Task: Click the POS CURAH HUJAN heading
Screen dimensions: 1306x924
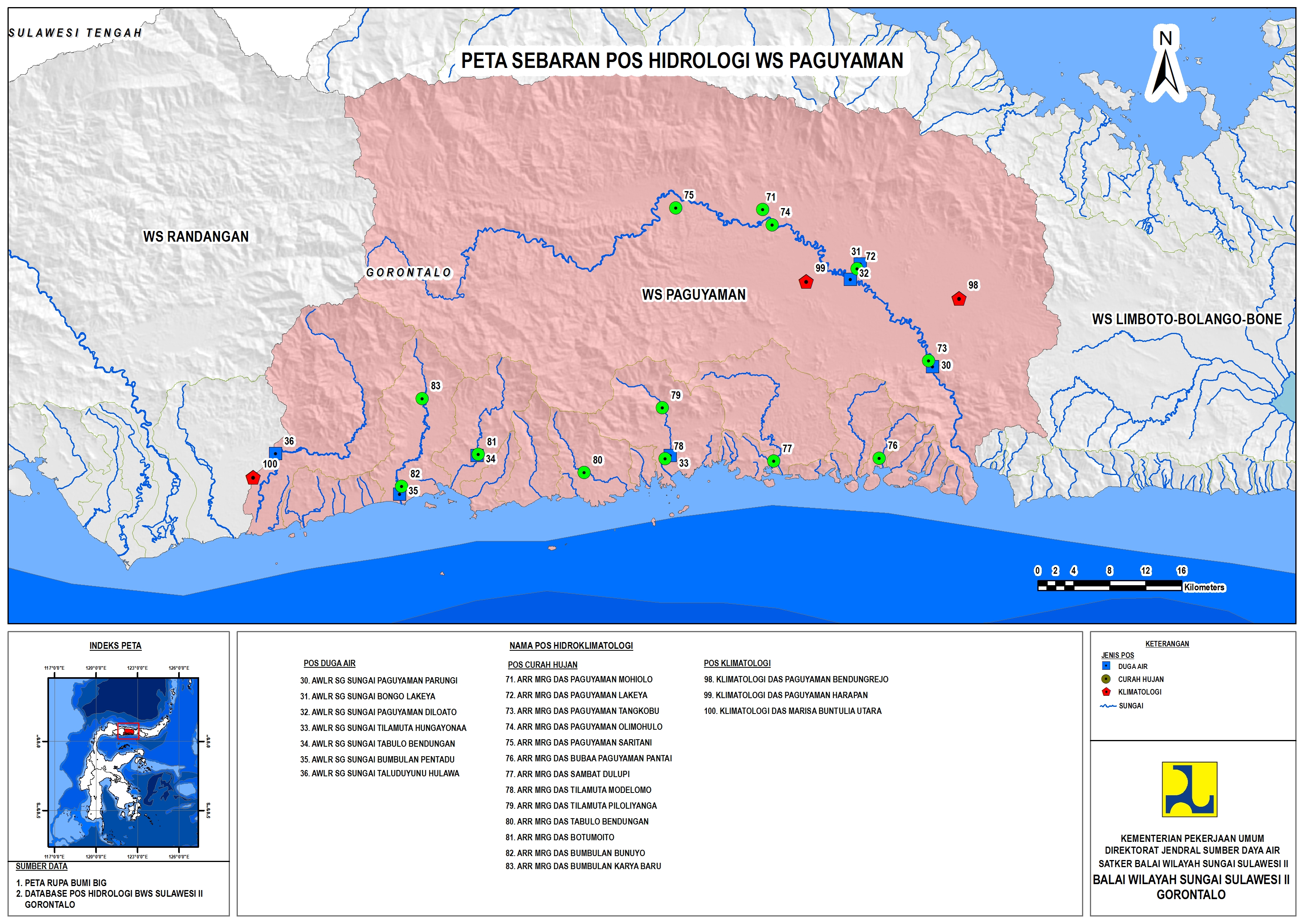Action: click(542, 665)
